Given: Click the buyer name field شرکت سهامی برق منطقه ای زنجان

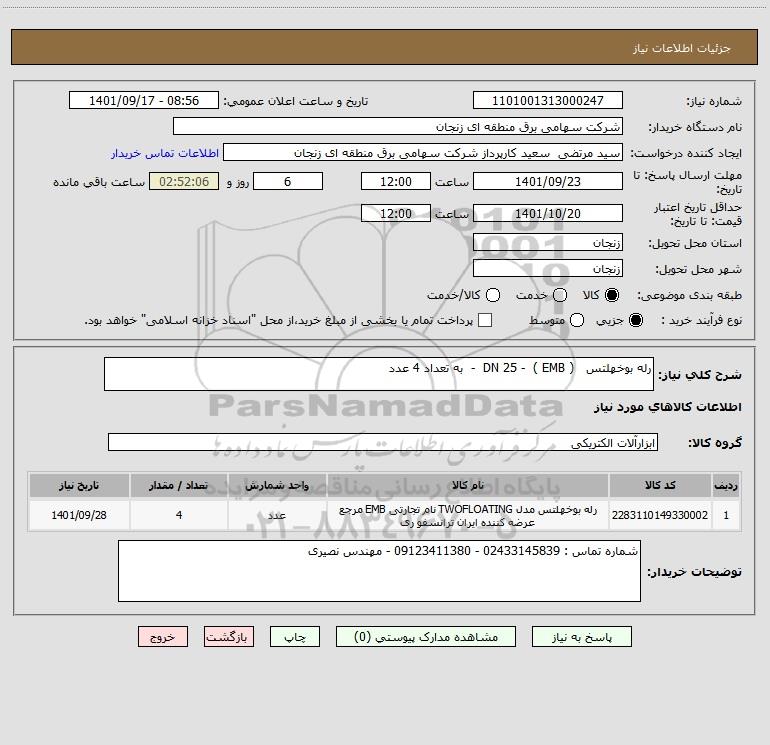Looking at the screenshot, I should coord(398,127).
